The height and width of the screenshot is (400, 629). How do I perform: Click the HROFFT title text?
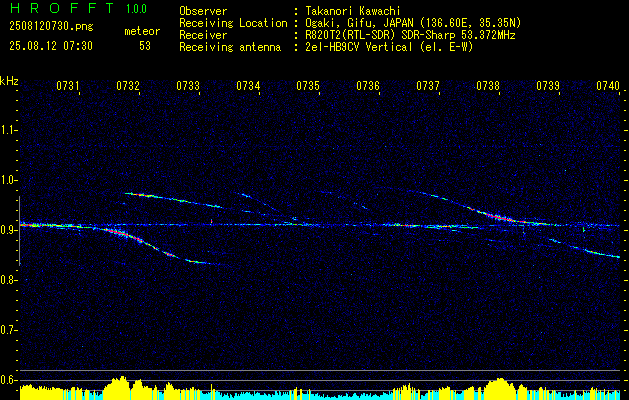coord(62,8)
